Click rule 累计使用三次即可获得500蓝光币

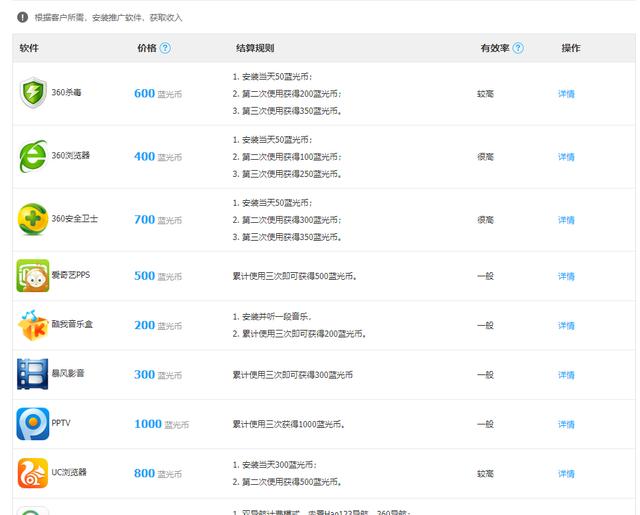[295, 276]
